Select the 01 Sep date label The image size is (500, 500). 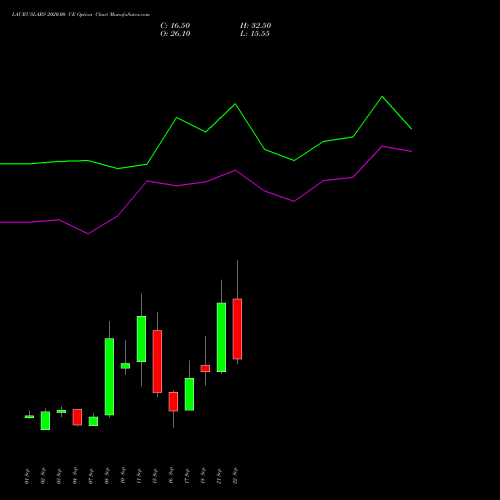(27, 476)
